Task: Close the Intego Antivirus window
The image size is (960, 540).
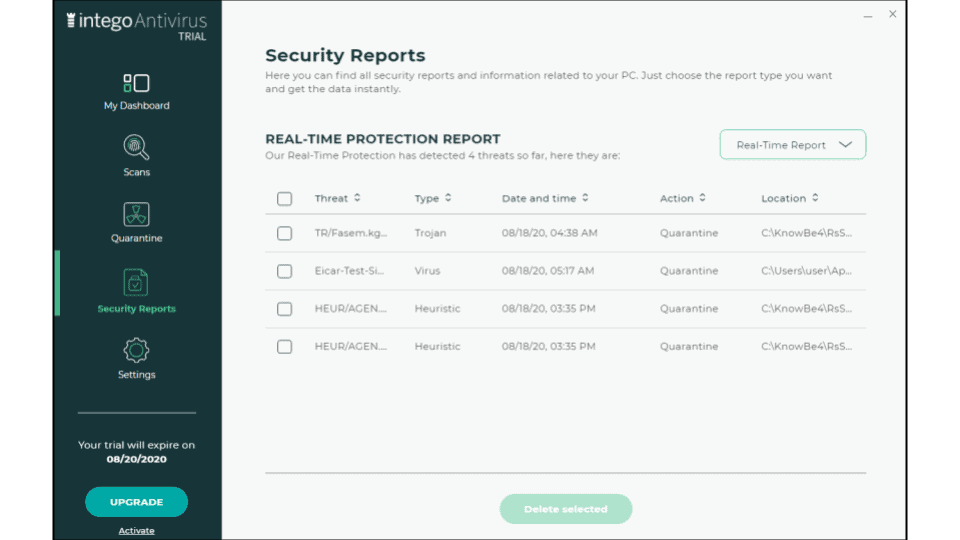Action: pos(893,14)
